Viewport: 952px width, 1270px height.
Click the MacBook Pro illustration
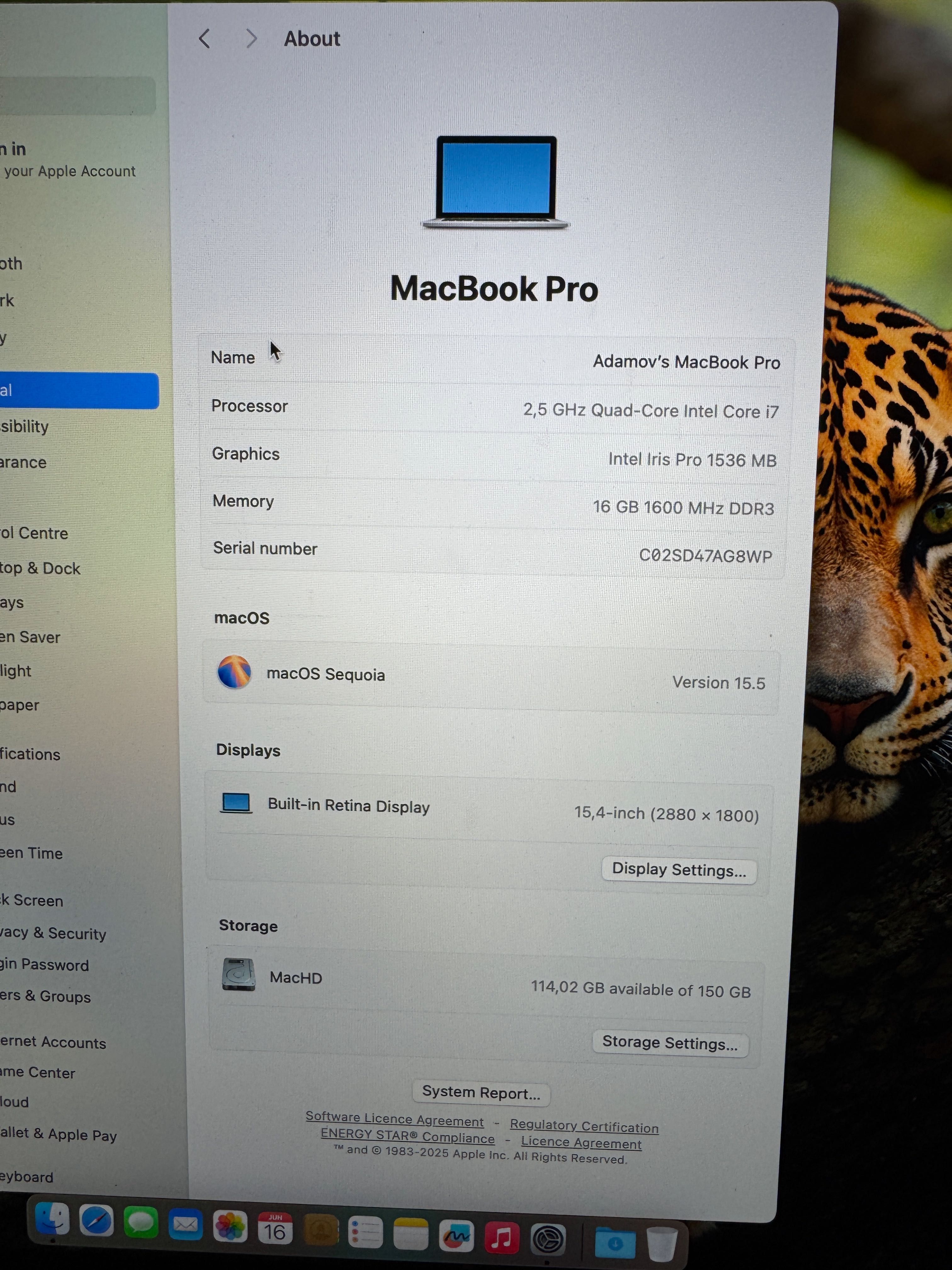[x=496, y=183]
